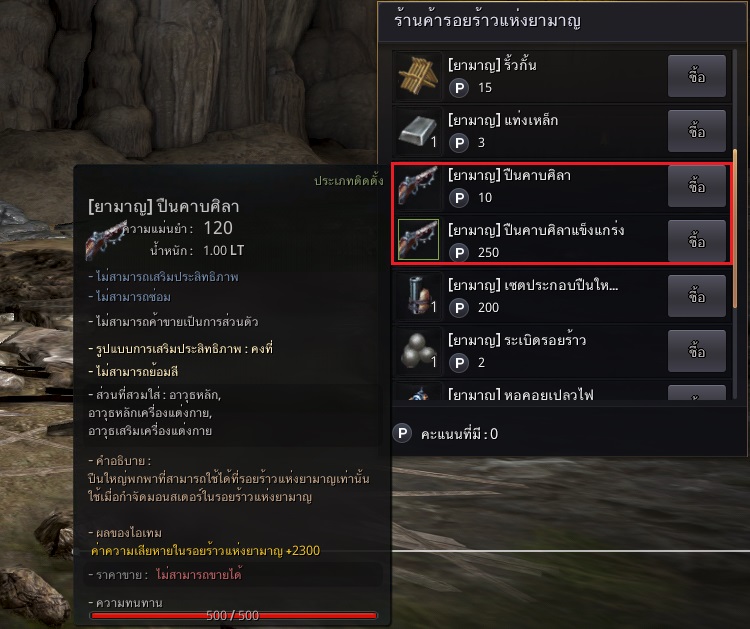Viewport: 750px width, 629px height.
Task: Click the flame tower item icon
Action: point(418,393)
